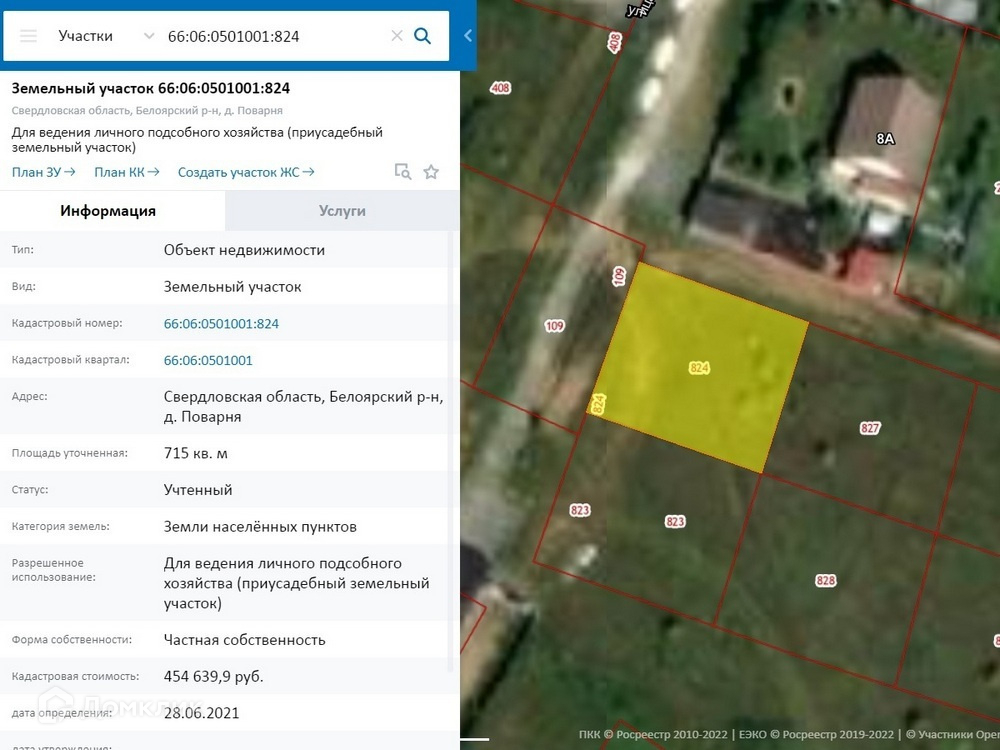Select the Информация tab
Image resolution: width=1000 pixels, height=750 pixels.
click(x=108, y=211)
